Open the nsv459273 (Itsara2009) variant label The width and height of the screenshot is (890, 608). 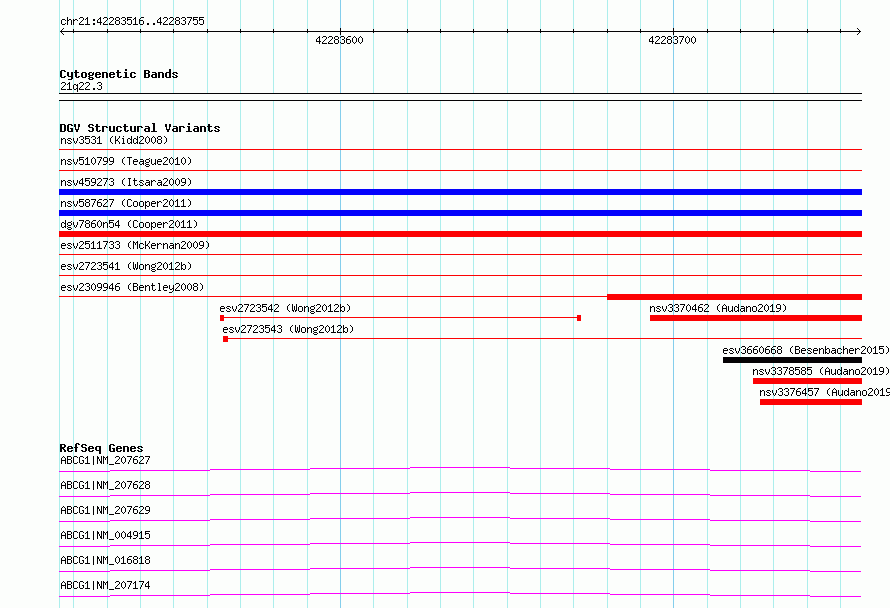126,182
